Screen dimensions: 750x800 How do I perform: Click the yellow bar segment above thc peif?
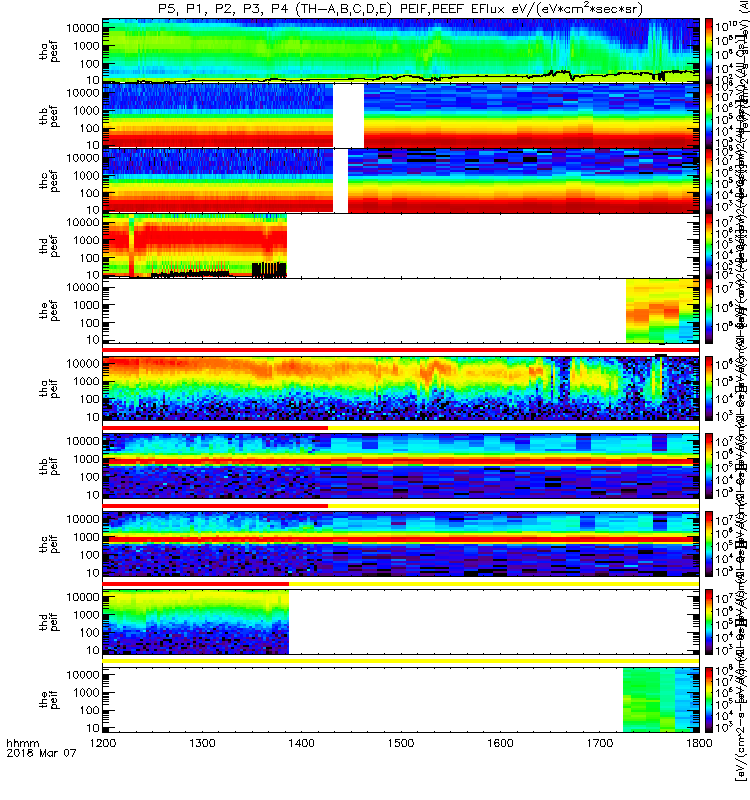point(513,506)
